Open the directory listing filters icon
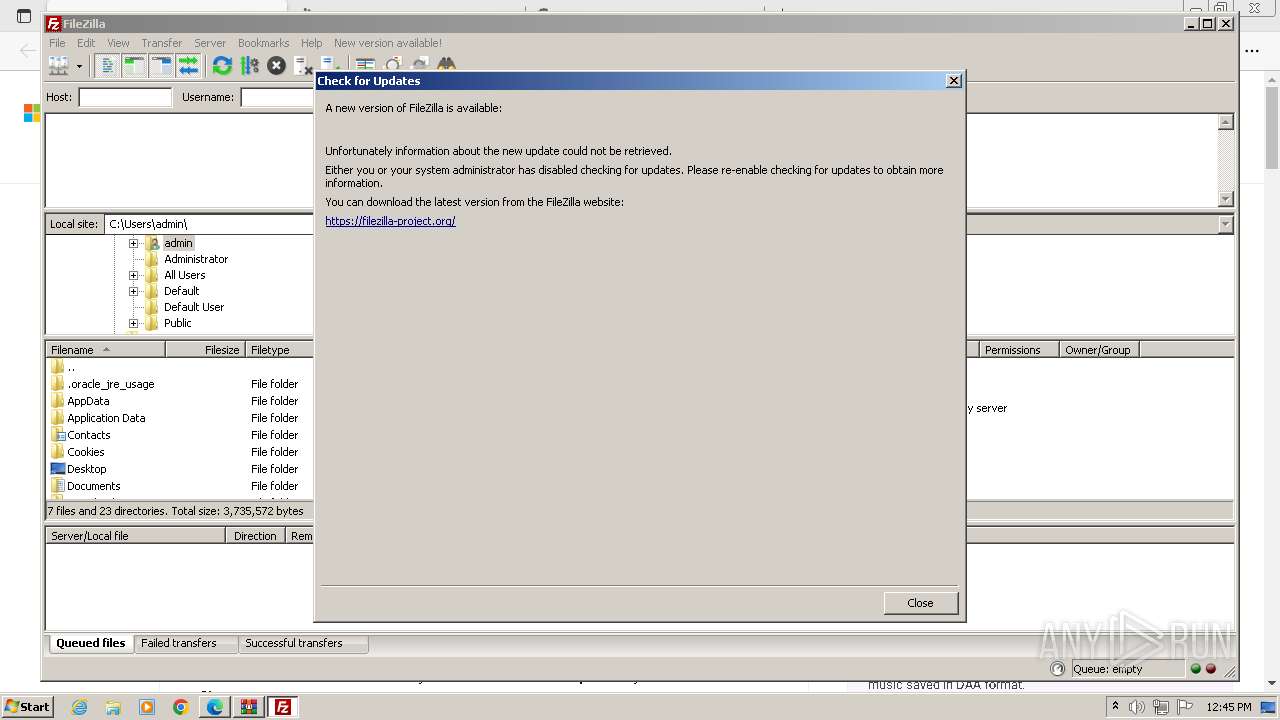This screenshot has height=720, width=1280. tap(365, 65)
